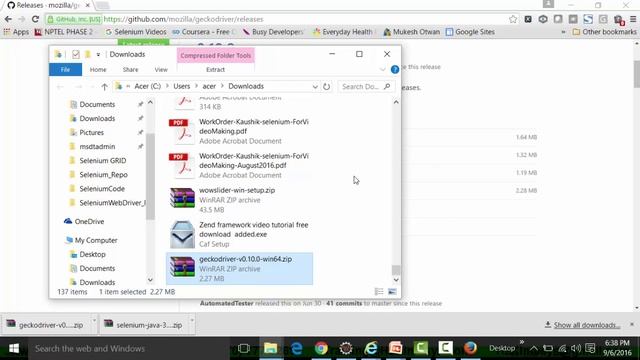This screenshot has width=640, height=360.
Task: Click the properties checkmark quick access icon
Action: [x=76, y=54]
